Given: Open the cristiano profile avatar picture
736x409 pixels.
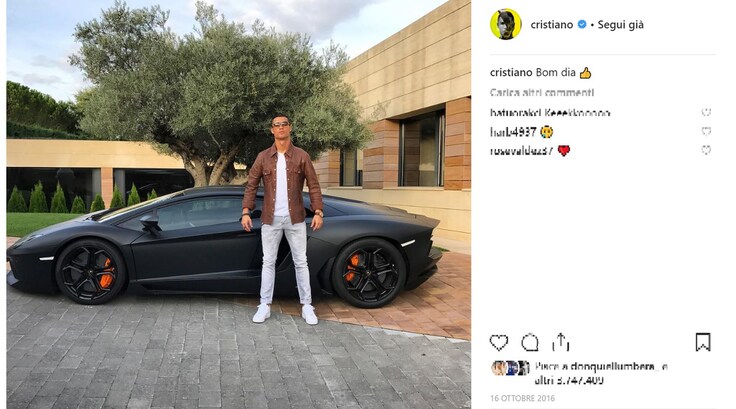Looking at the screenshot, I should point(506,24).
